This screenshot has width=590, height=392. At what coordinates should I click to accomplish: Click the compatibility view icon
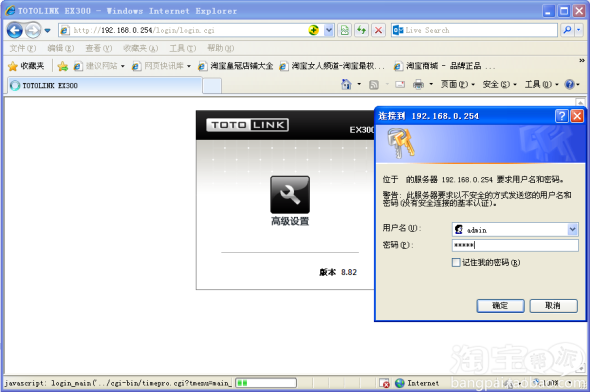pos(345,30)
